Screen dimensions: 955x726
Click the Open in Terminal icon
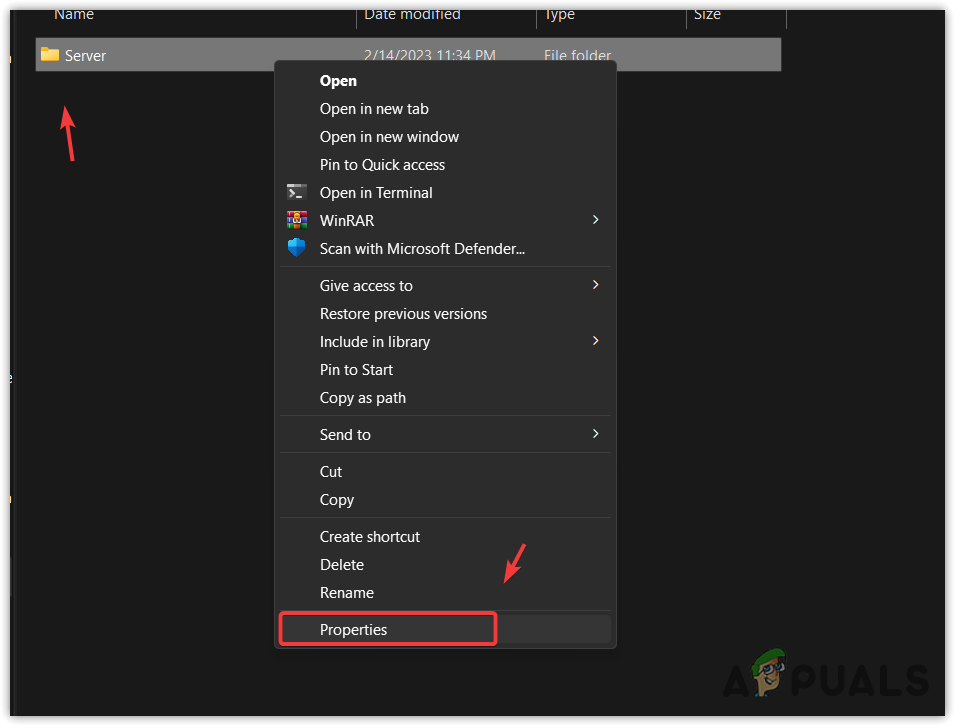point(297,192)
